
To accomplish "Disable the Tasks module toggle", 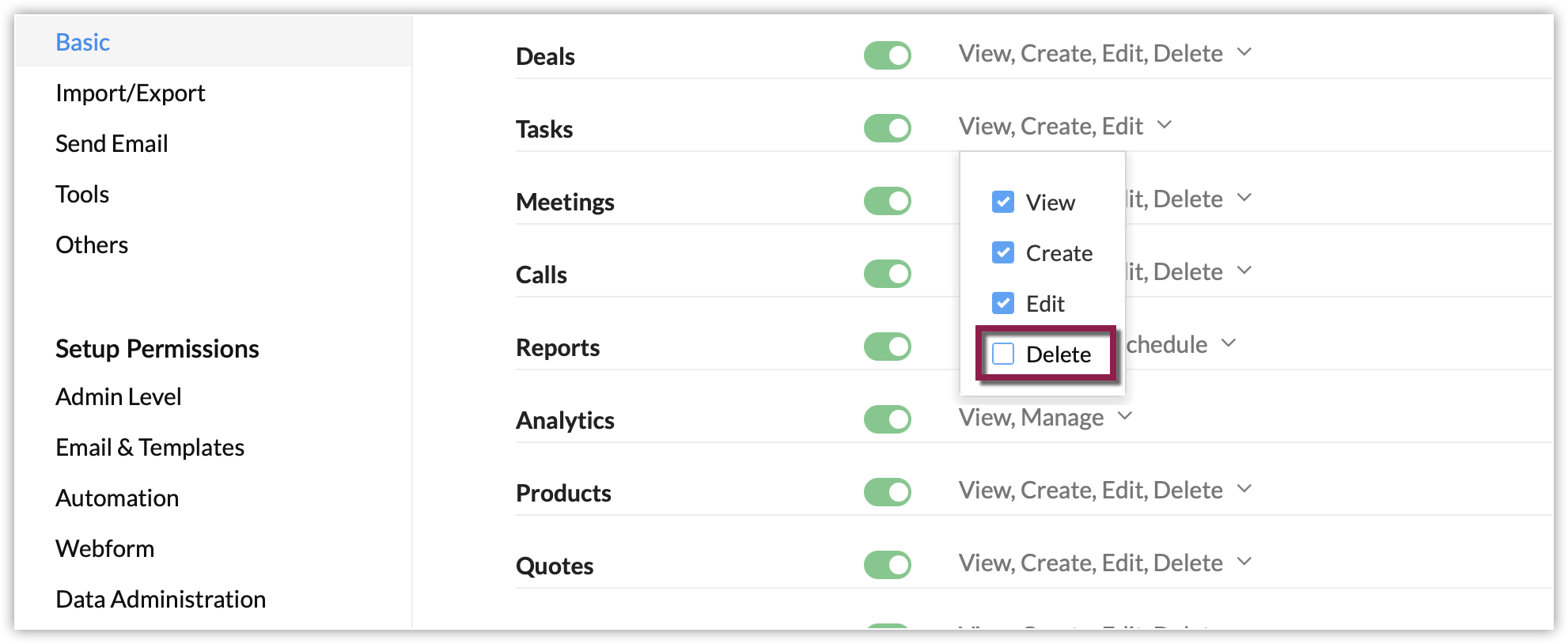I will (x=887, y=128).
